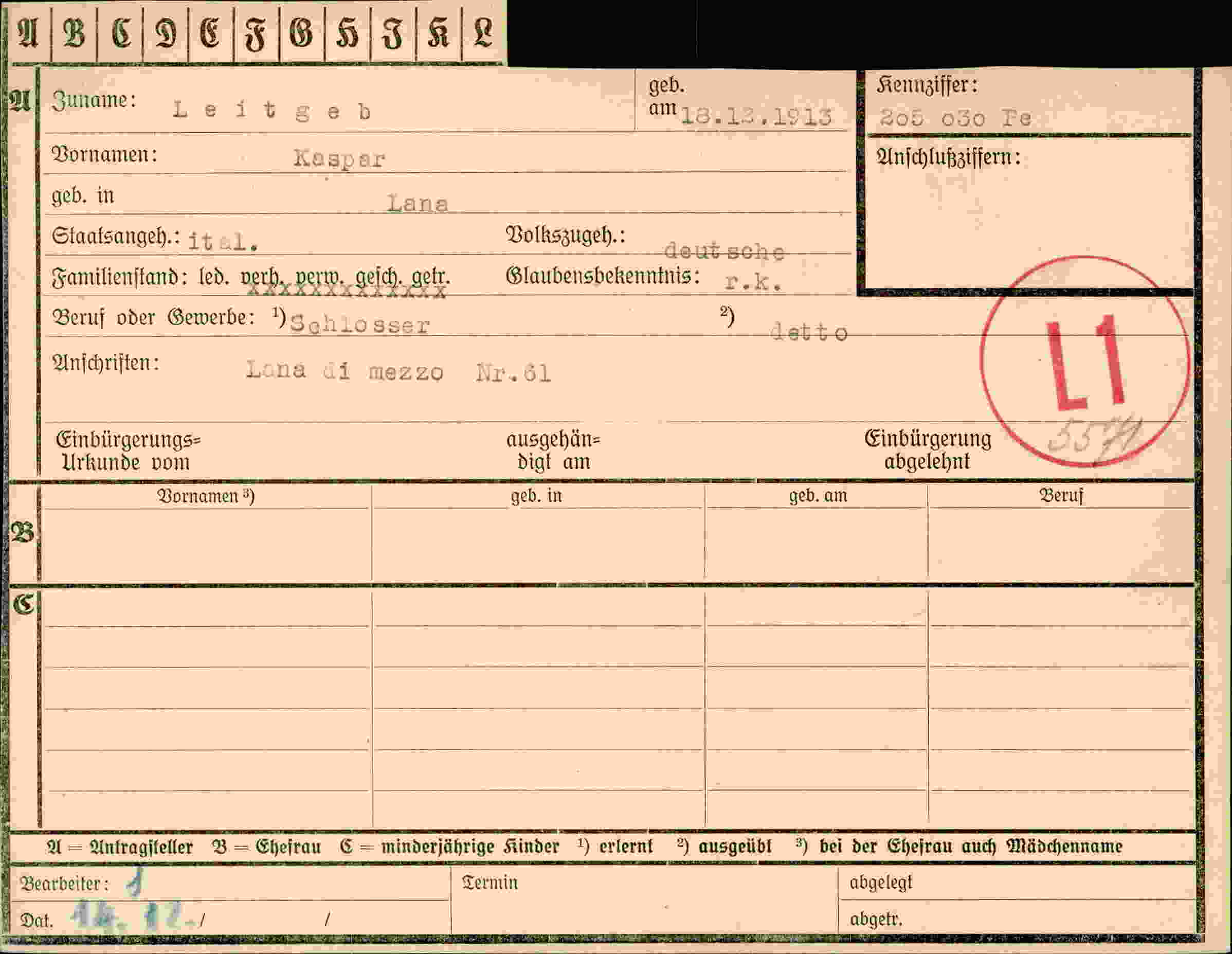Viewport: 1232px width, 954px height.
Task: Click the "Vornamen:" label above geb. in
Action: (104, 154)
